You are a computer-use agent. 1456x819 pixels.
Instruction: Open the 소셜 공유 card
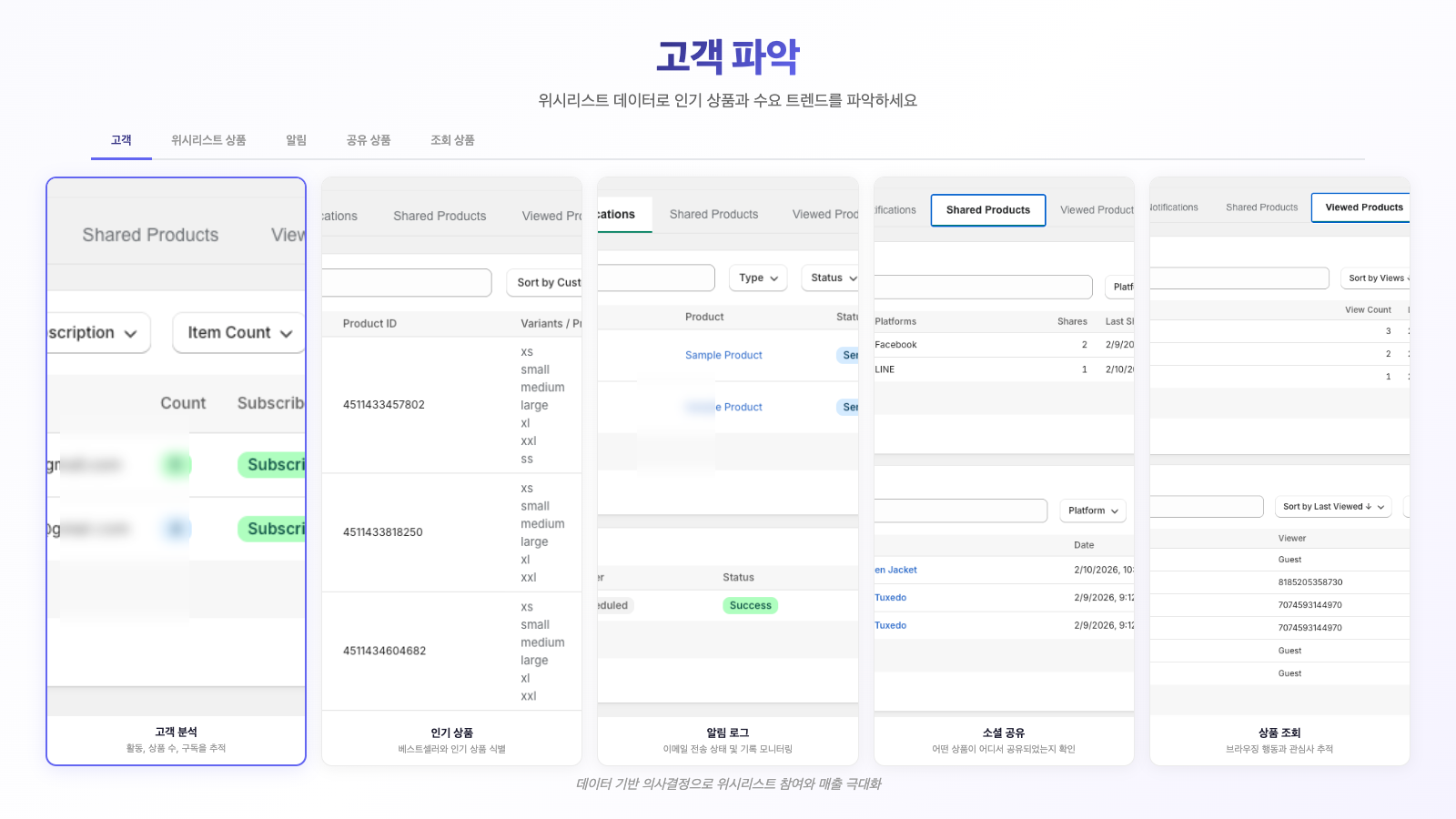pyautogui.click(x=1004, y=470)
